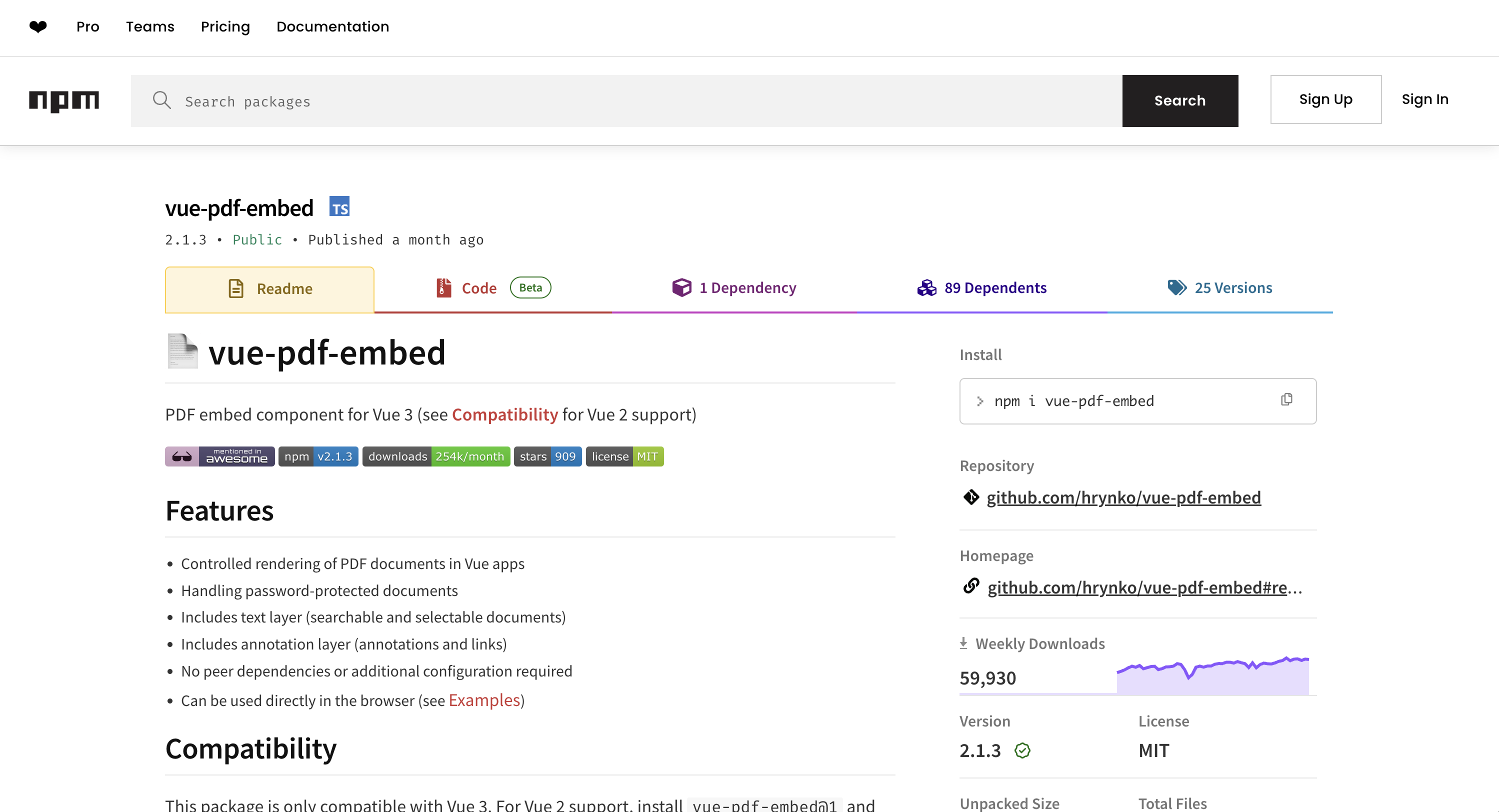
Task: Open the Examples link
Action: pos(484,700)
